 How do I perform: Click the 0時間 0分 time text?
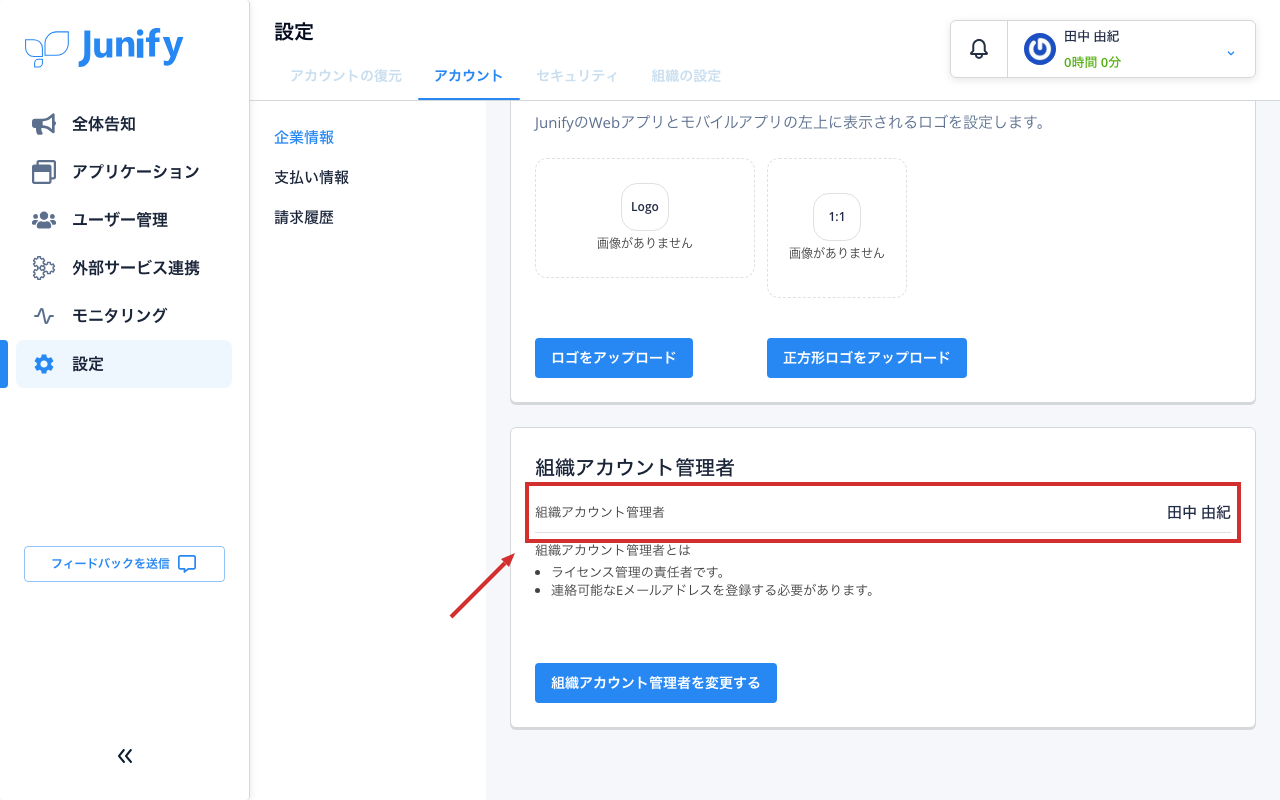point(1092,62)
